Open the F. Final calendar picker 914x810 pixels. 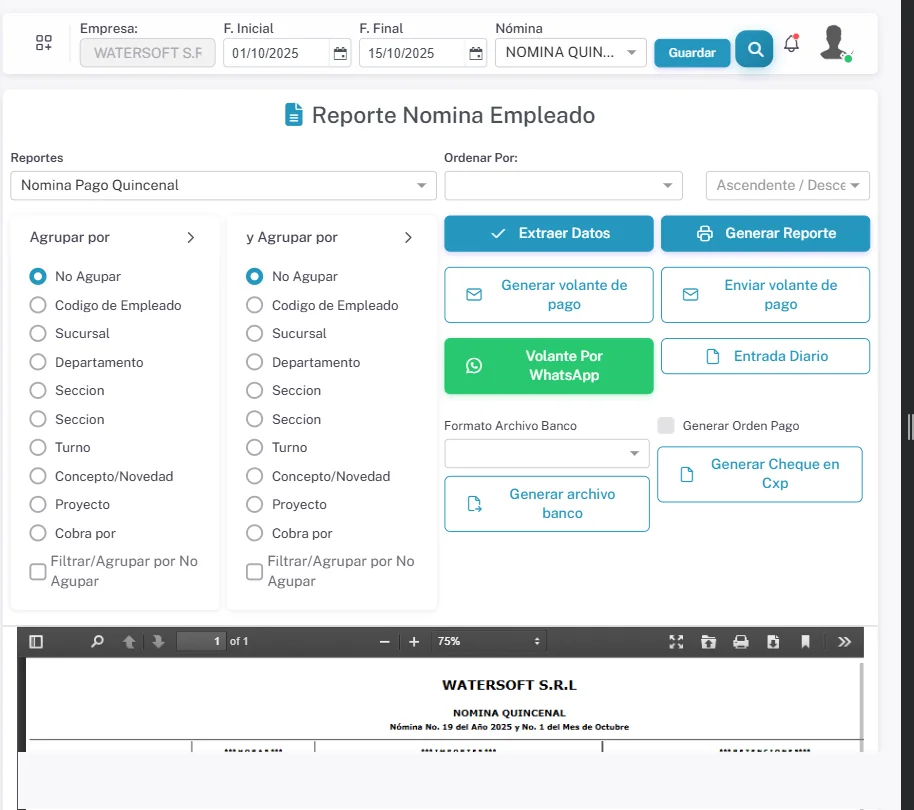point(476,54)
